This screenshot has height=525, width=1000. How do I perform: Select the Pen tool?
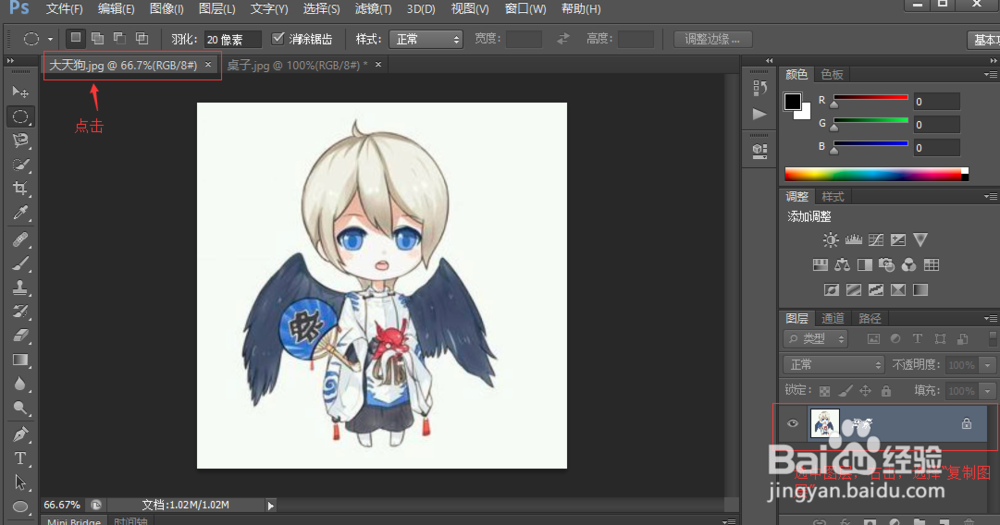20,434
